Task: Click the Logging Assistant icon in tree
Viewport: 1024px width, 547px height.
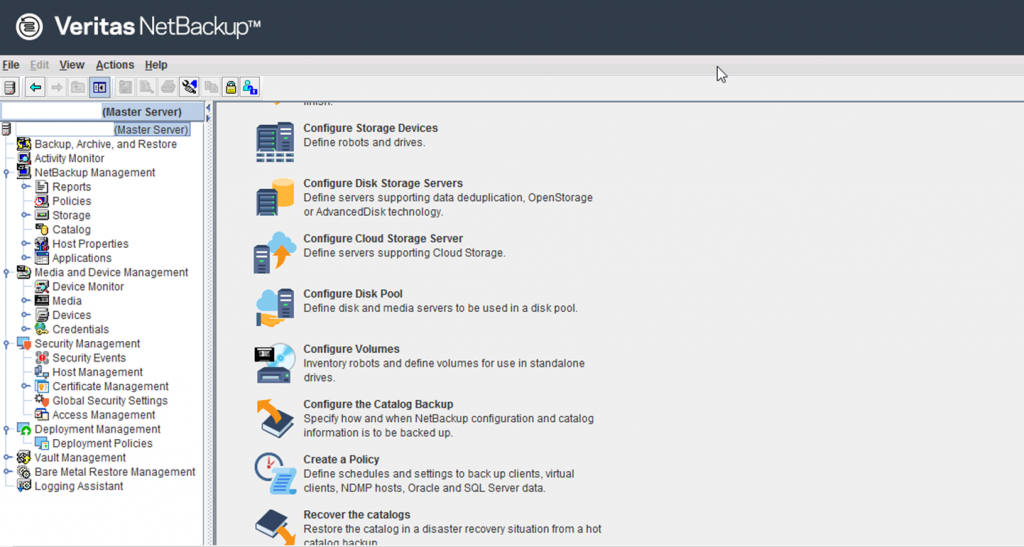Action: pos(24,486)
